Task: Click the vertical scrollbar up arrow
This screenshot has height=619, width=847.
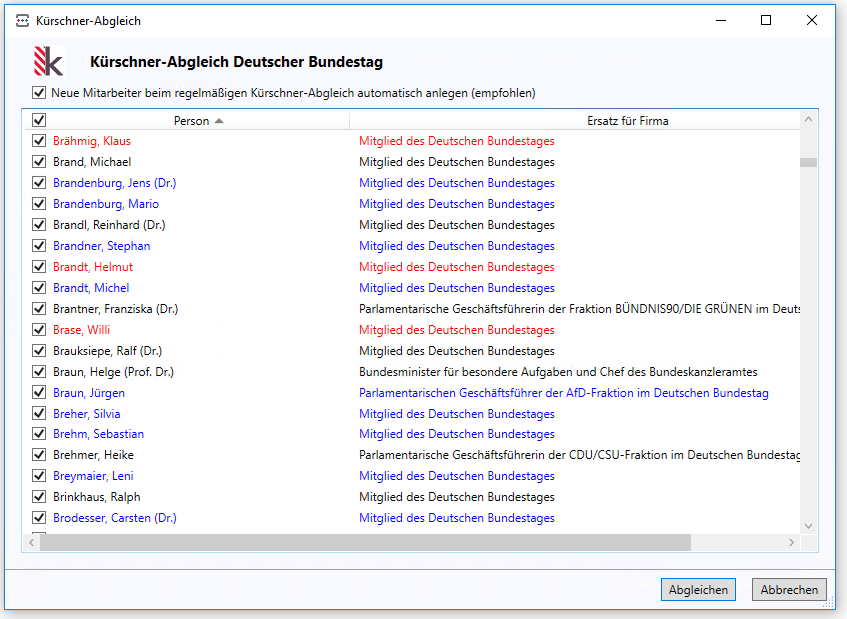Action: pyautogui.click(x=808, y=119)
